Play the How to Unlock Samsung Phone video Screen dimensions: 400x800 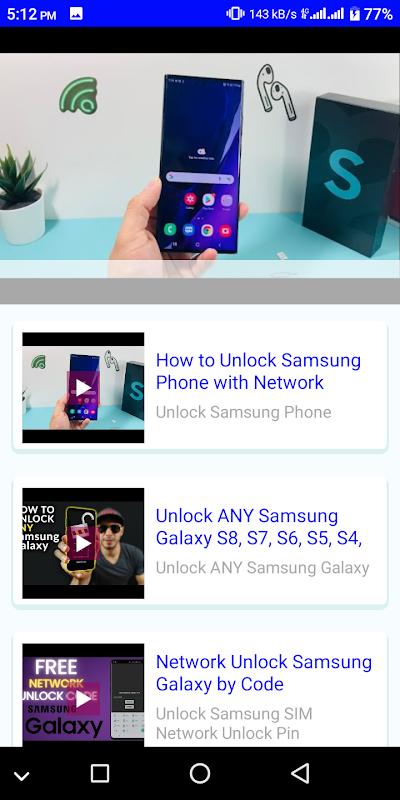tap(83, 388)
